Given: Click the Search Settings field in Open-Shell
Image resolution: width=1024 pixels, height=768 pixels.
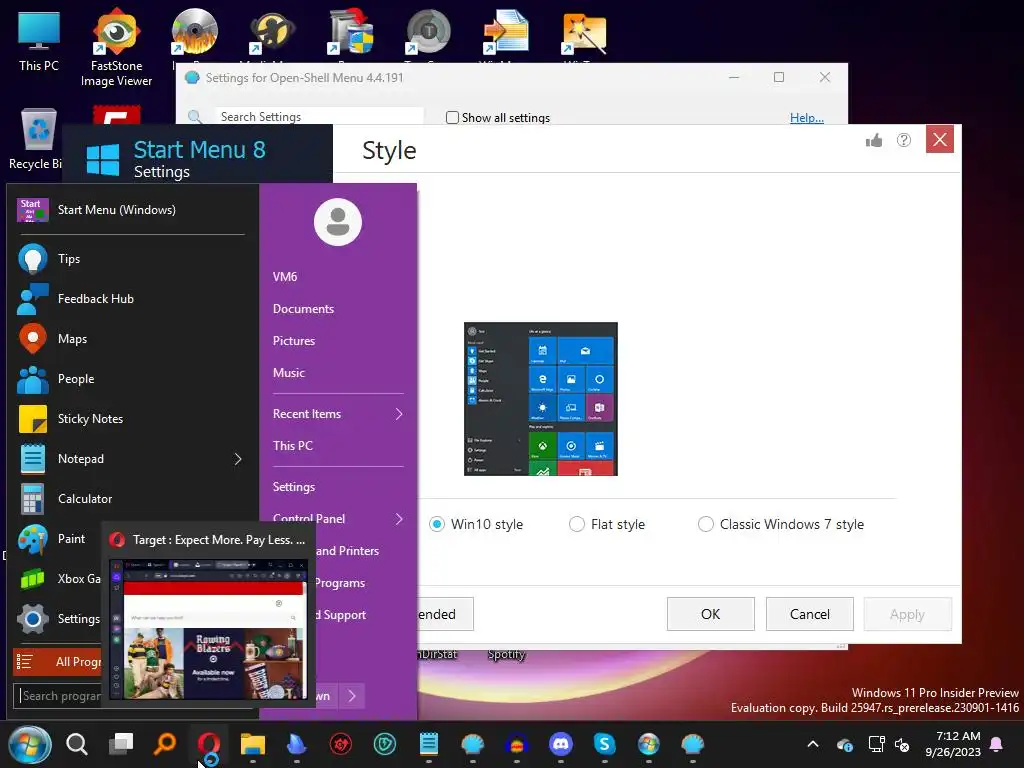Looking at the screenshot, I should pyautogui.click(x=320, y=116).
